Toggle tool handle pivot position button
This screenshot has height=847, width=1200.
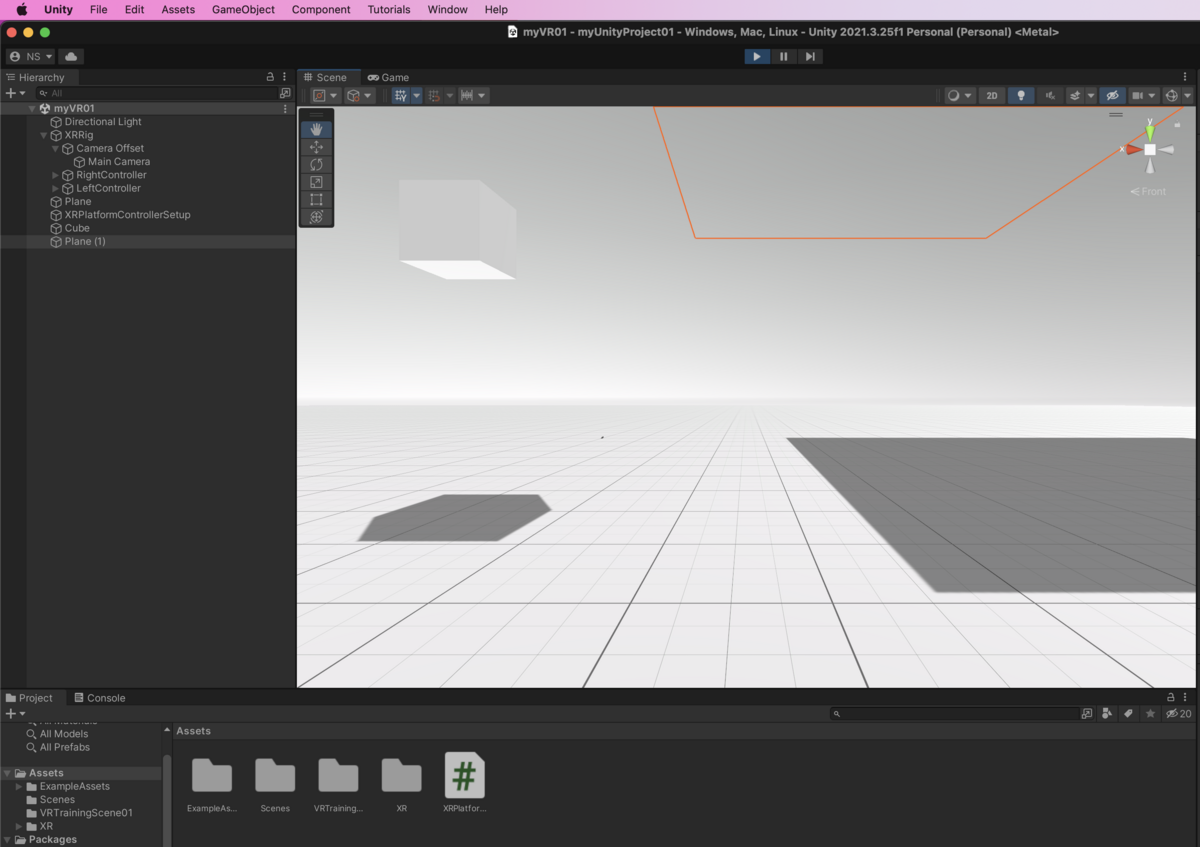coord(325,96)
